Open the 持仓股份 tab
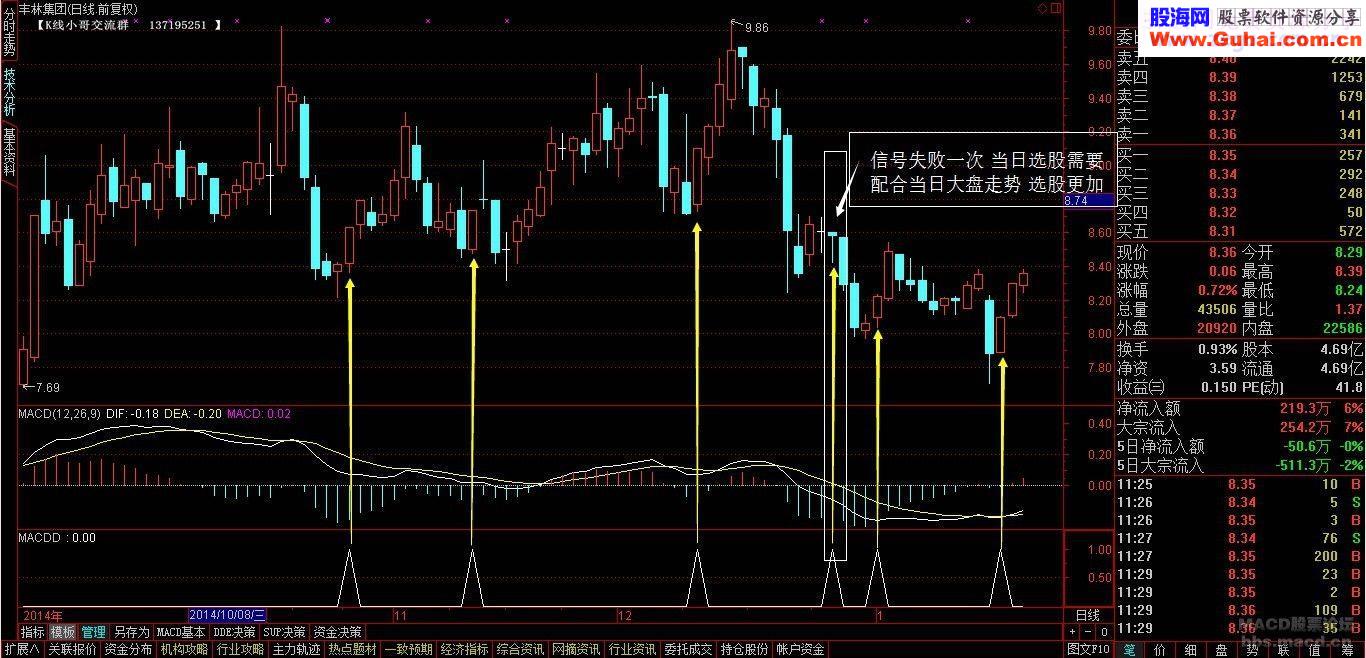This screenshot has height=658, width=1366. [x=744, y=649]
